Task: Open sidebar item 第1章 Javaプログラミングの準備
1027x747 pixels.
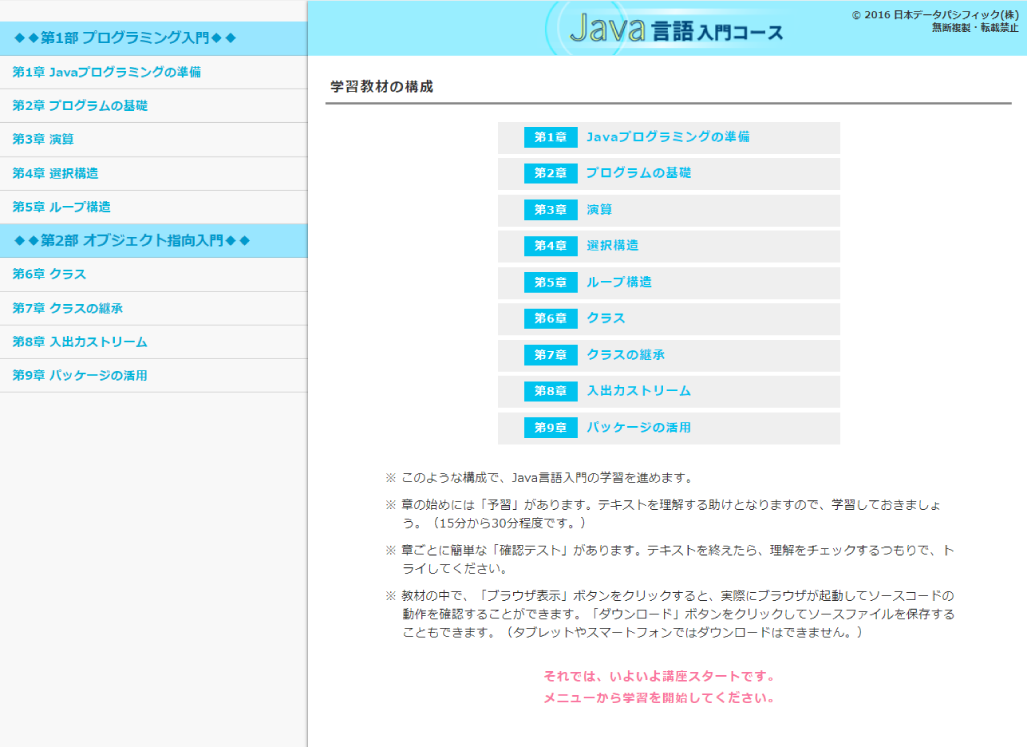Action: pyautogui.click(x=153, y=72)
